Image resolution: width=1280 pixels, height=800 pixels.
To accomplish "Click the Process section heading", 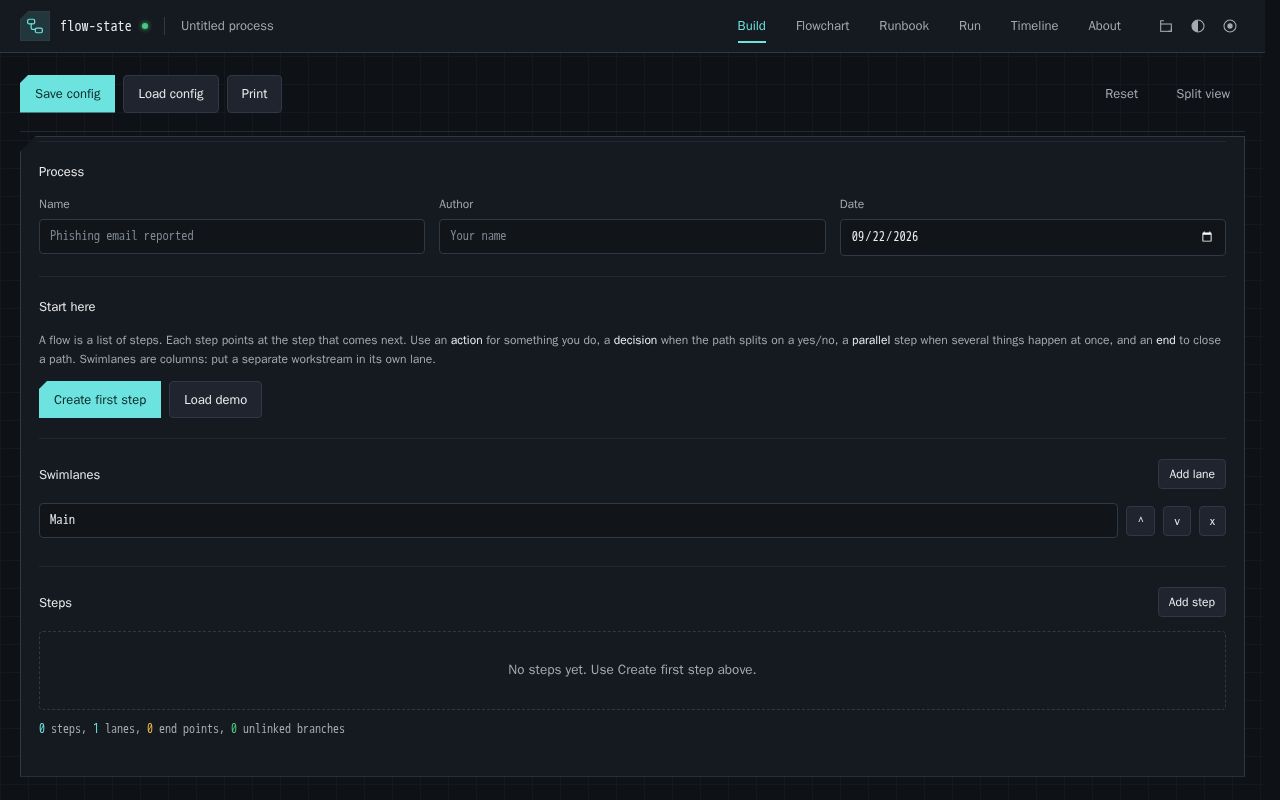I will [61, 172].
